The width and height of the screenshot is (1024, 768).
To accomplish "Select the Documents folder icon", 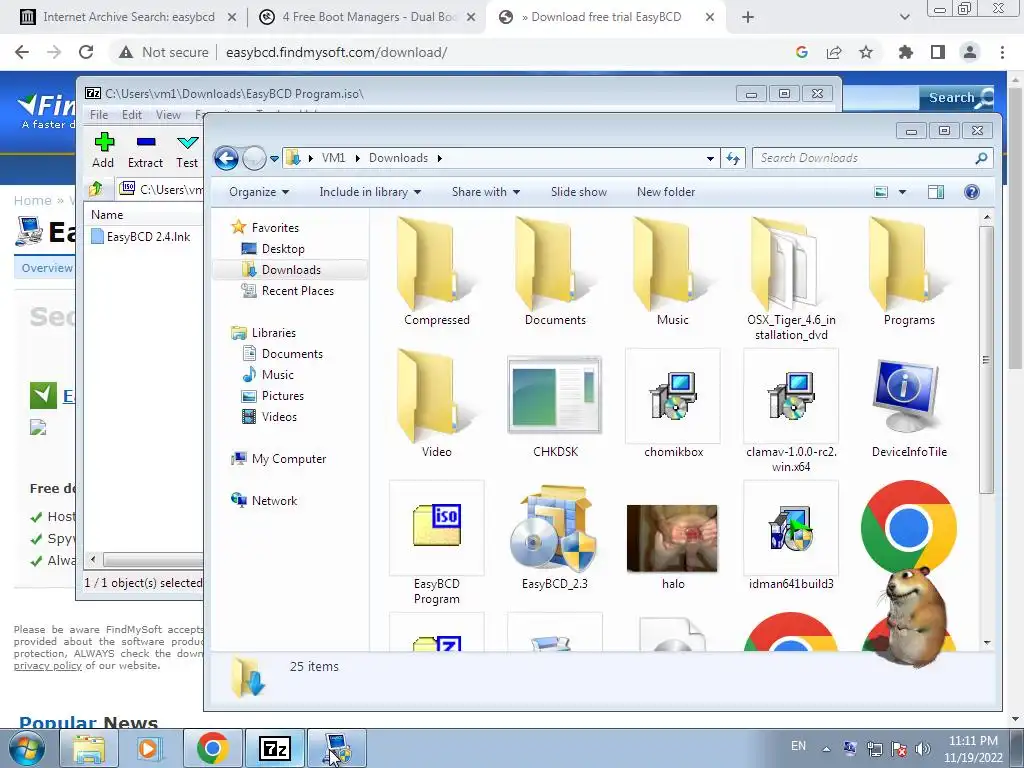I will (x=554, y=270).
